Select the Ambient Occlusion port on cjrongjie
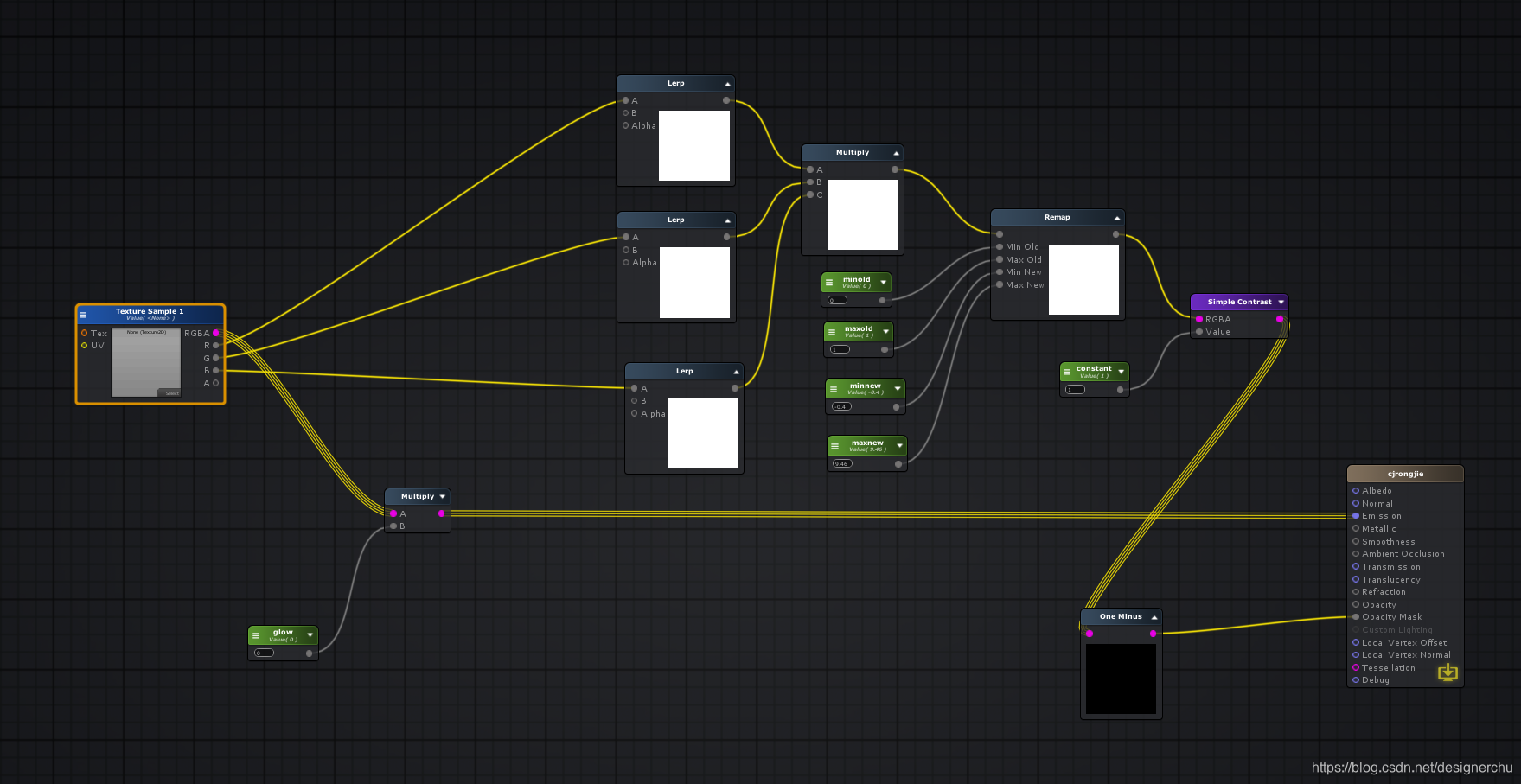The image size is (1521, 784). (x=1356, y=553)
